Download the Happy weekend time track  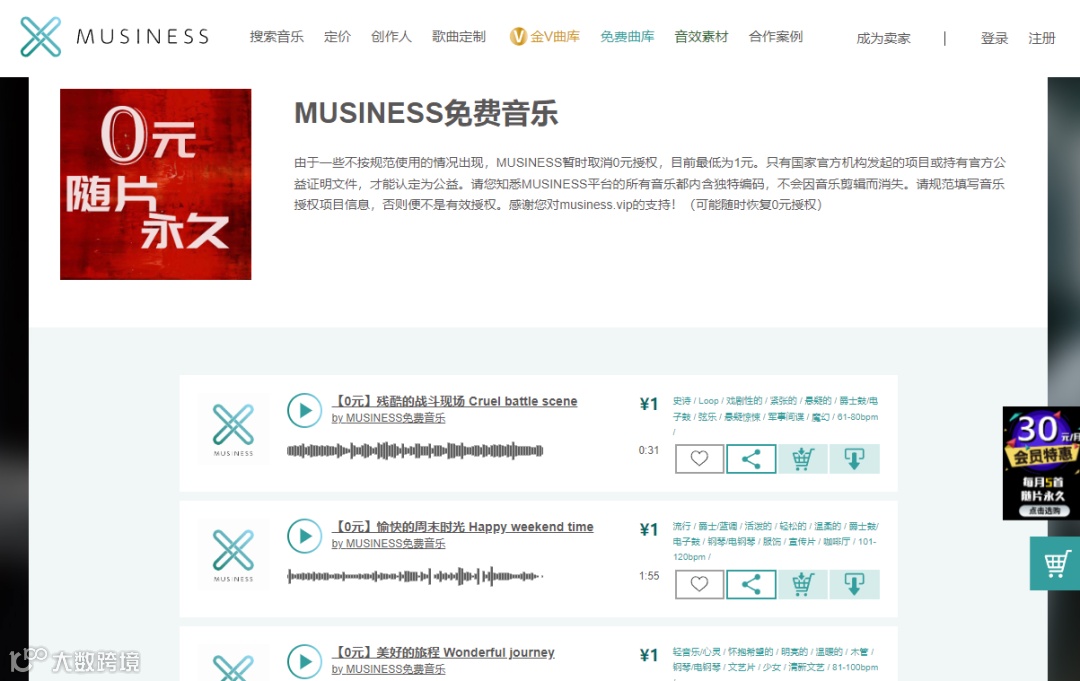pos(855,585)
